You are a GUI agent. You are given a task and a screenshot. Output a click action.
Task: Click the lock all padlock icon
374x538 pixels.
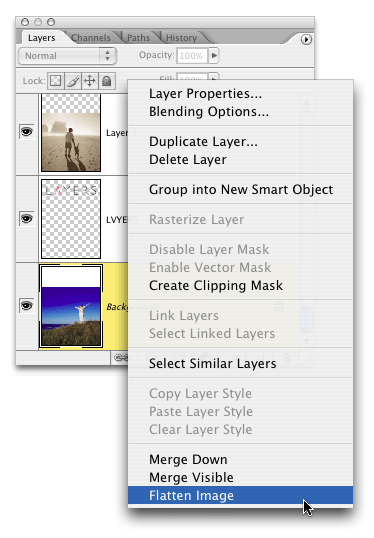point(107,81)
